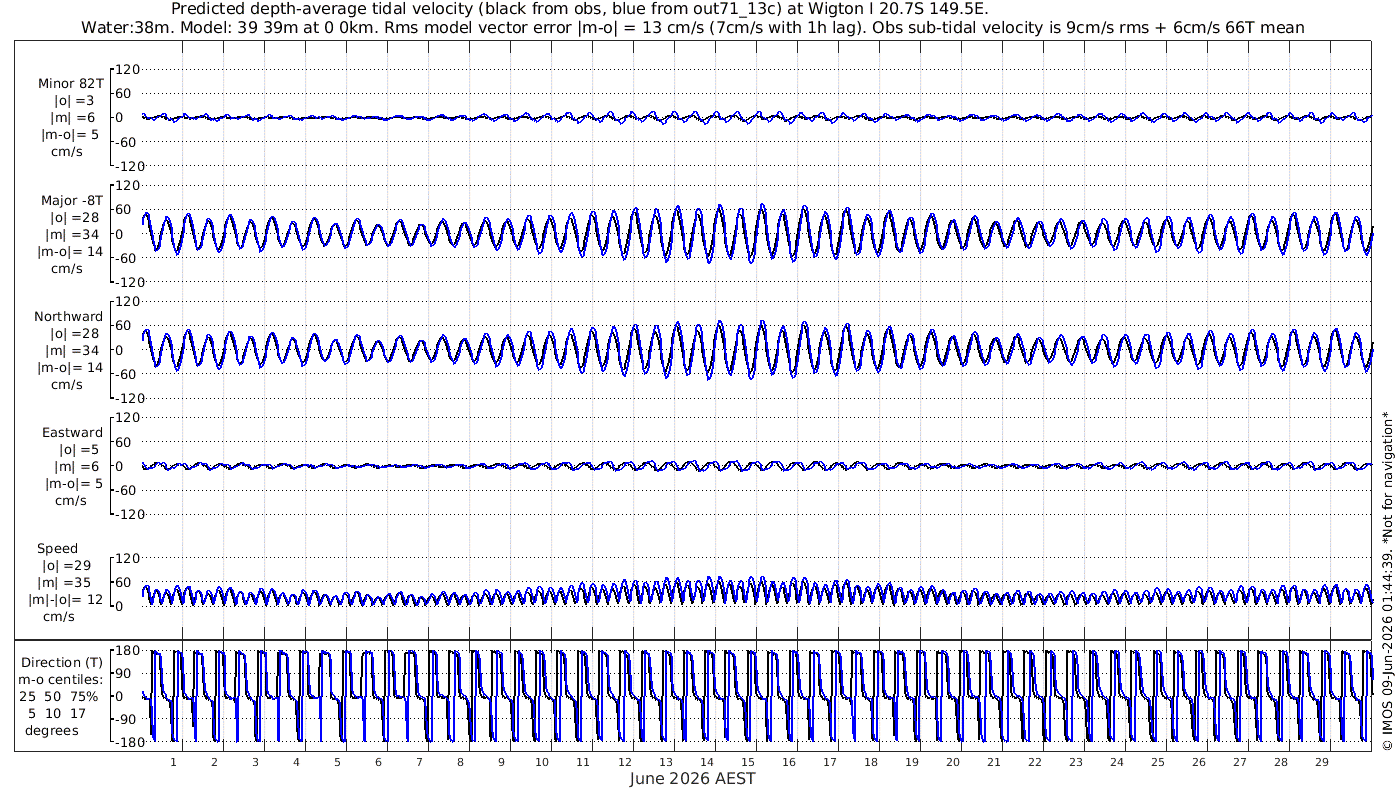The height and width of the screenshot is (800, 1400).
Task: Select the Major -8T panel label
Action: pos(72,201)
